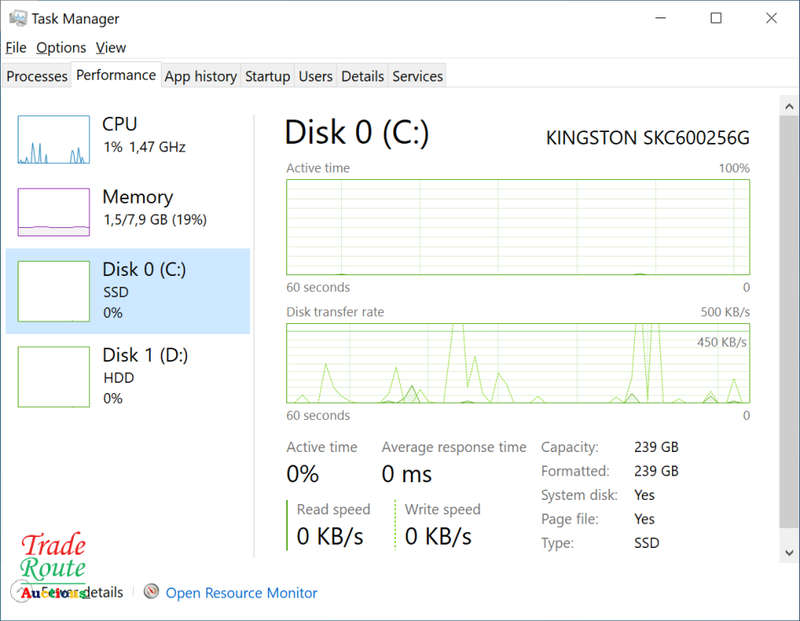
Task: Switch to the Processes tab
Action: 37,76
